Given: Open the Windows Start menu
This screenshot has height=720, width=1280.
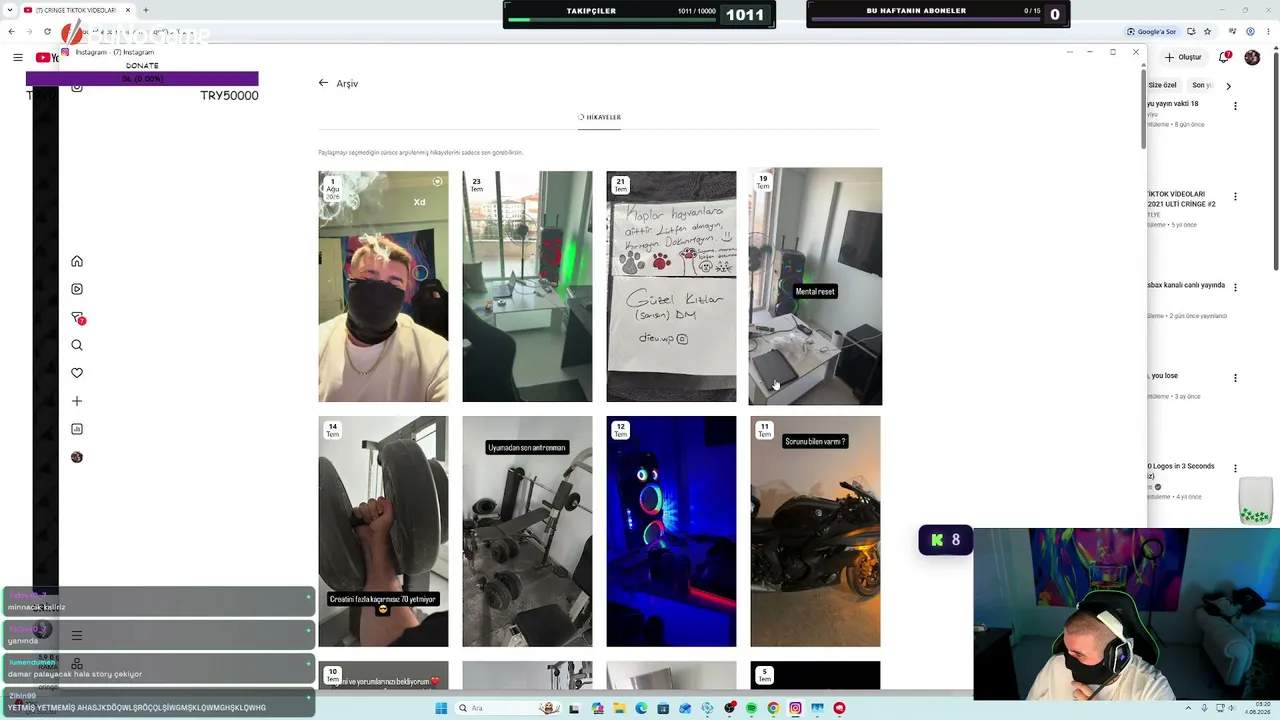Looking at the screenshot, I should coord(441,708).
